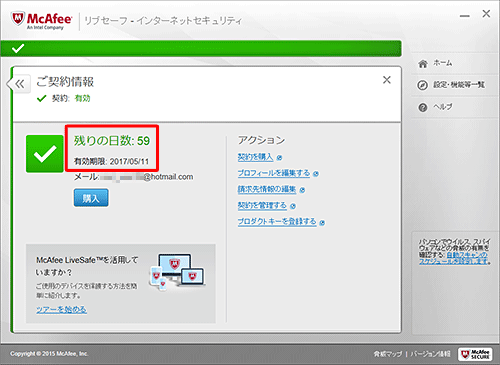This screenshot has width=500, height=365.
Task: Click the リブセーフ - インターネットセキュリティ title
Action: (x=163, y=21)
